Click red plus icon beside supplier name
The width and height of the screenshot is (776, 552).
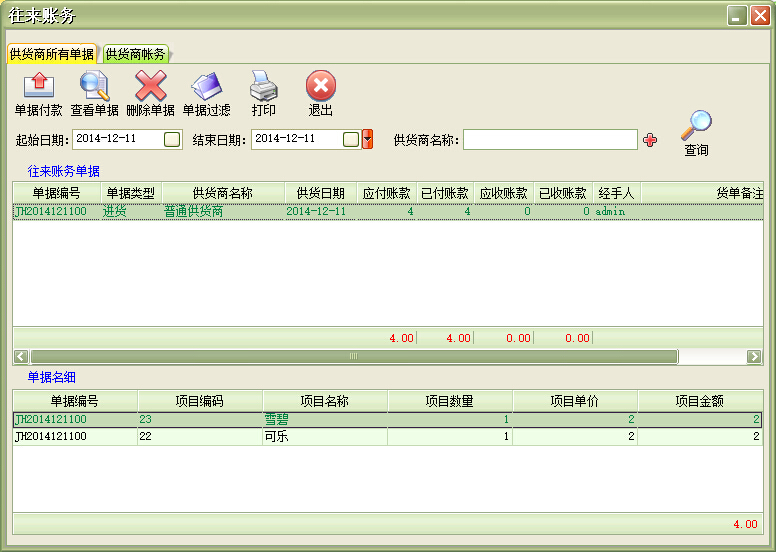click(650, 140)
